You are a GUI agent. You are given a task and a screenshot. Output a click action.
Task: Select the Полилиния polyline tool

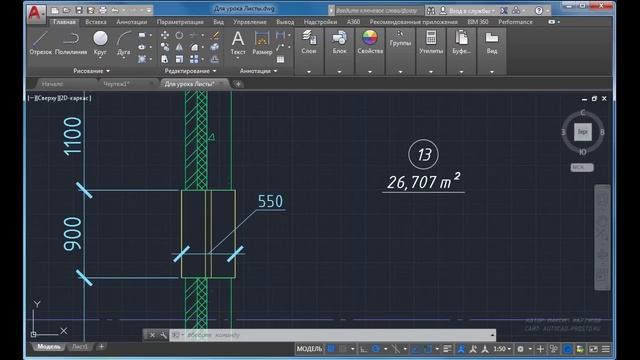(71, 43)
